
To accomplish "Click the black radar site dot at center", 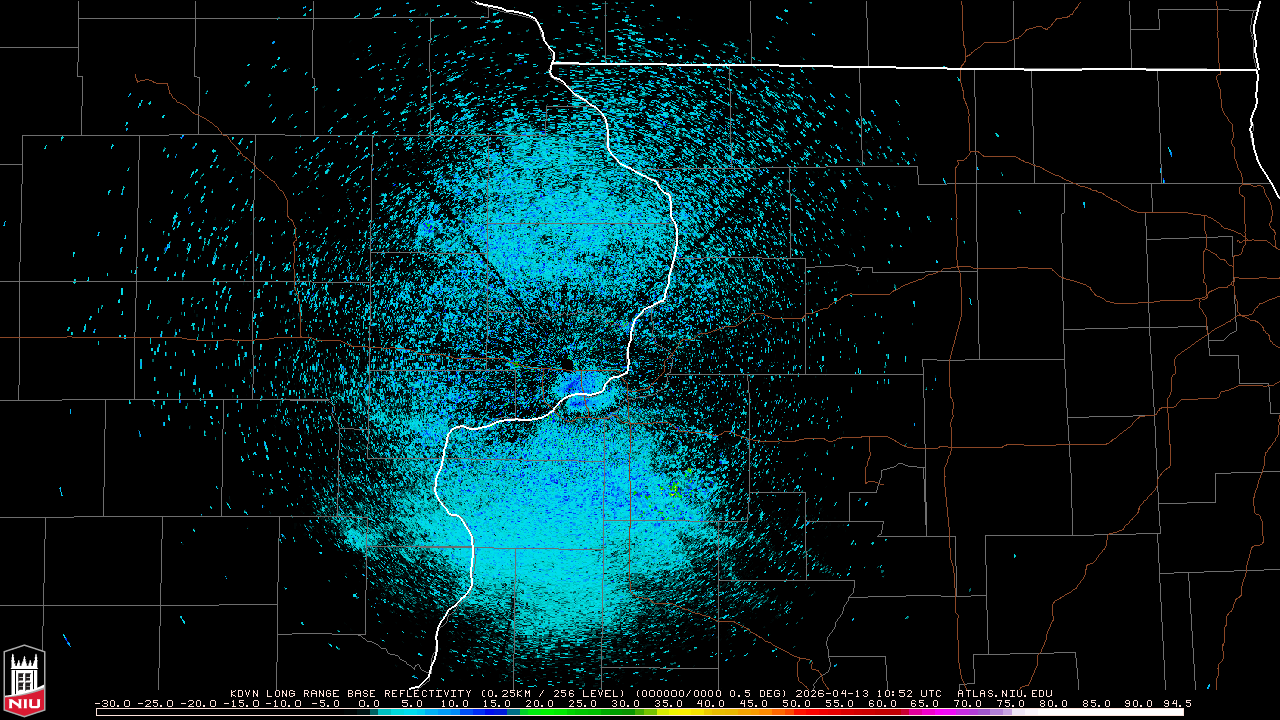I will 568,365.
